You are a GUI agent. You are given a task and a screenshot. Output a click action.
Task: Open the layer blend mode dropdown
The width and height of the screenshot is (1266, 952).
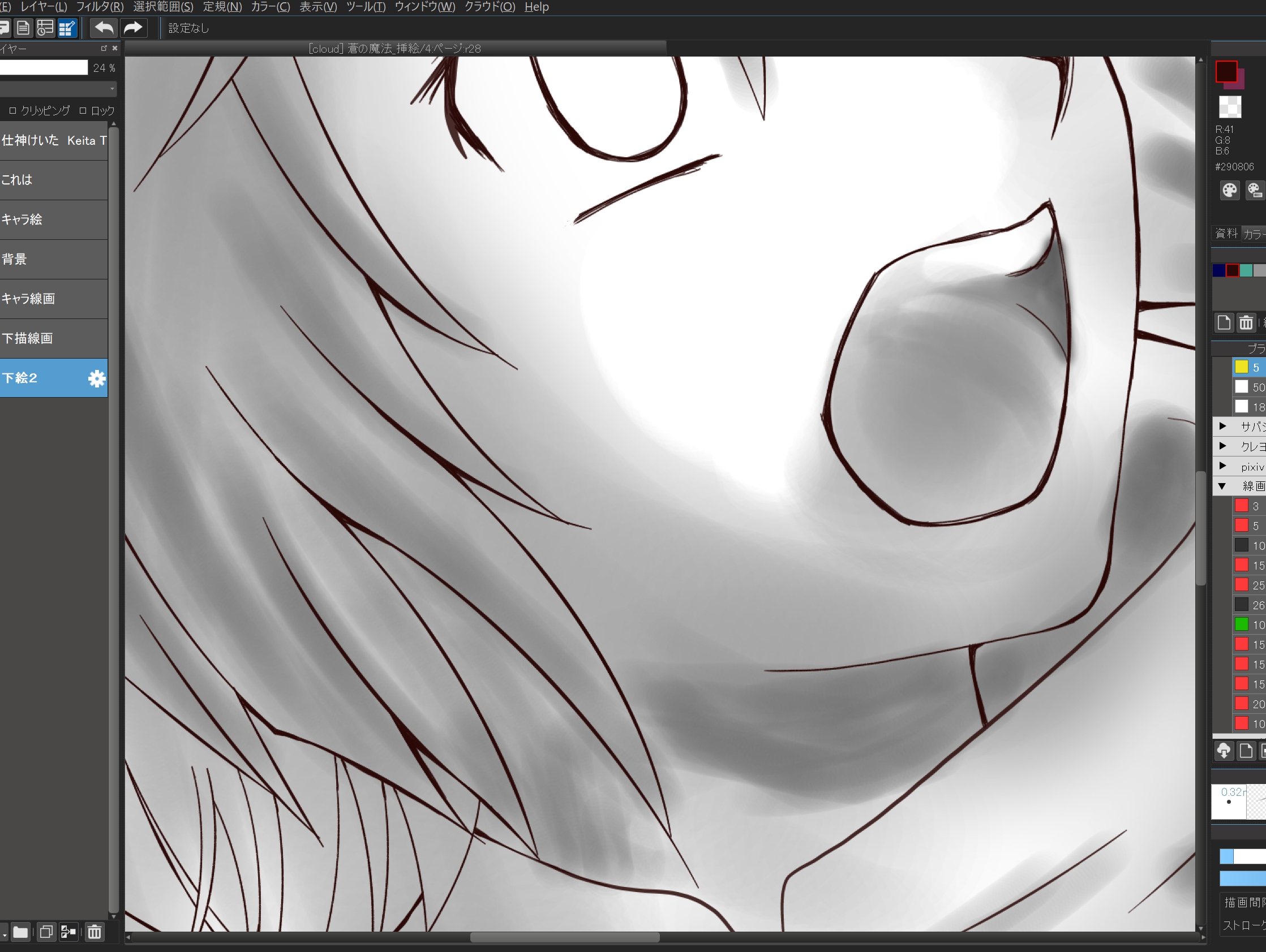[57, 89]
